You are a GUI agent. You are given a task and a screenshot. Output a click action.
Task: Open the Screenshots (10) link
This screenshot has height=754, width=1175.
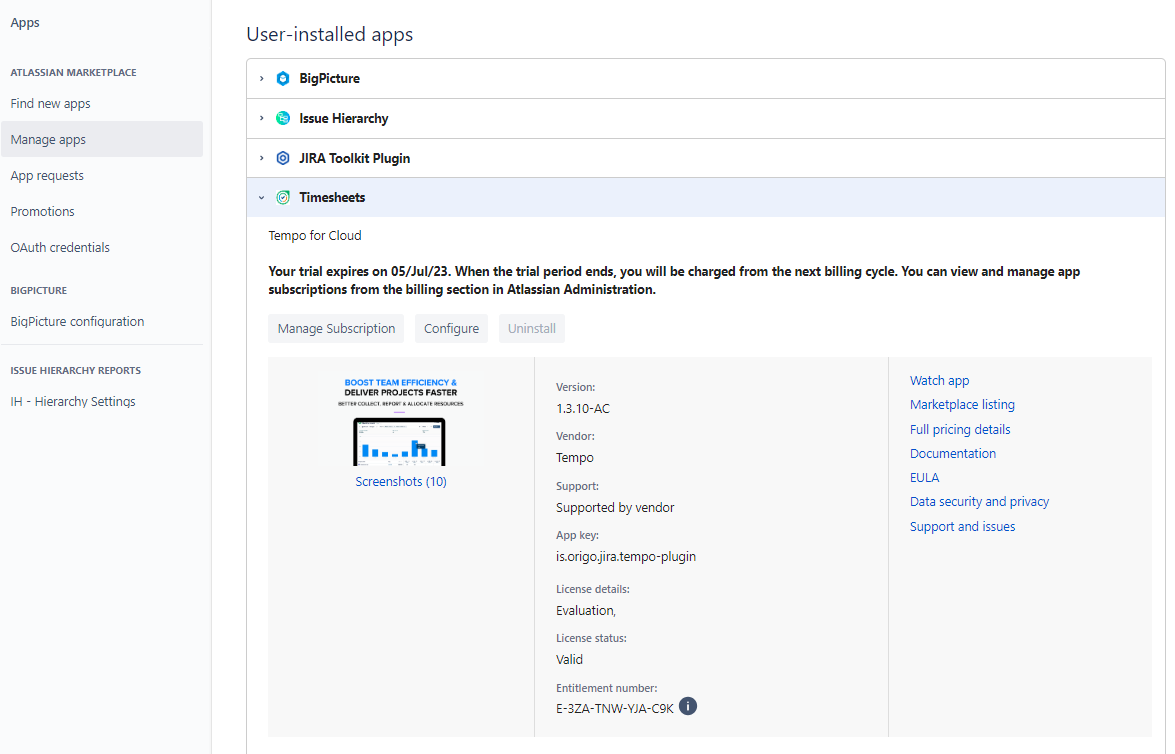[401, 481]
